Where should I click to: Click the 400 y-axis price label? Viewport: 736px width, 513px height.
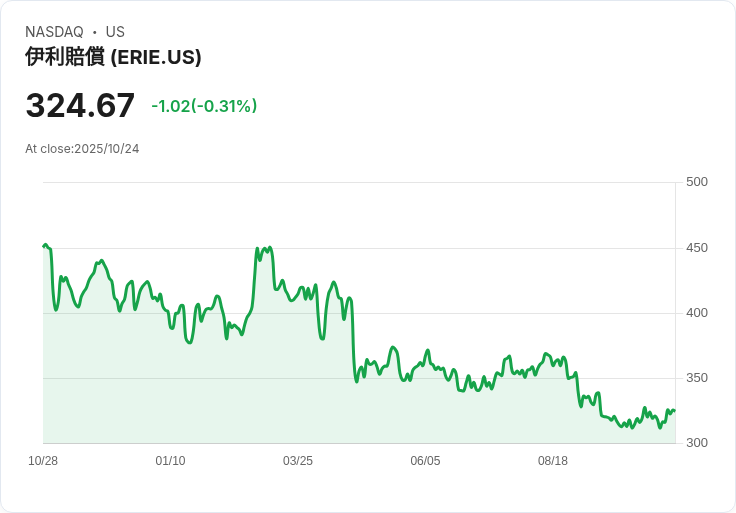pos(697,313)
